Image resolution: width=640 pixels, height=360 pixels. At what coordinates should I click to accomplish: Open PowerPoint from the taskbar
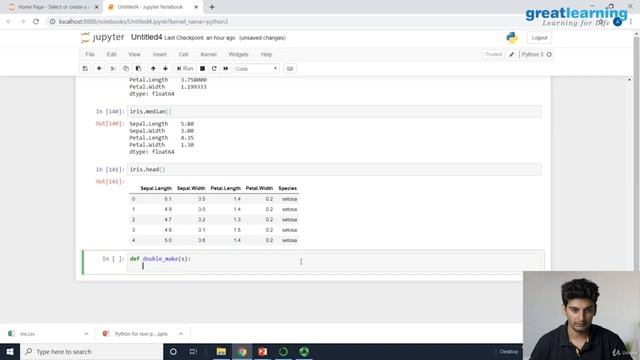262,351
